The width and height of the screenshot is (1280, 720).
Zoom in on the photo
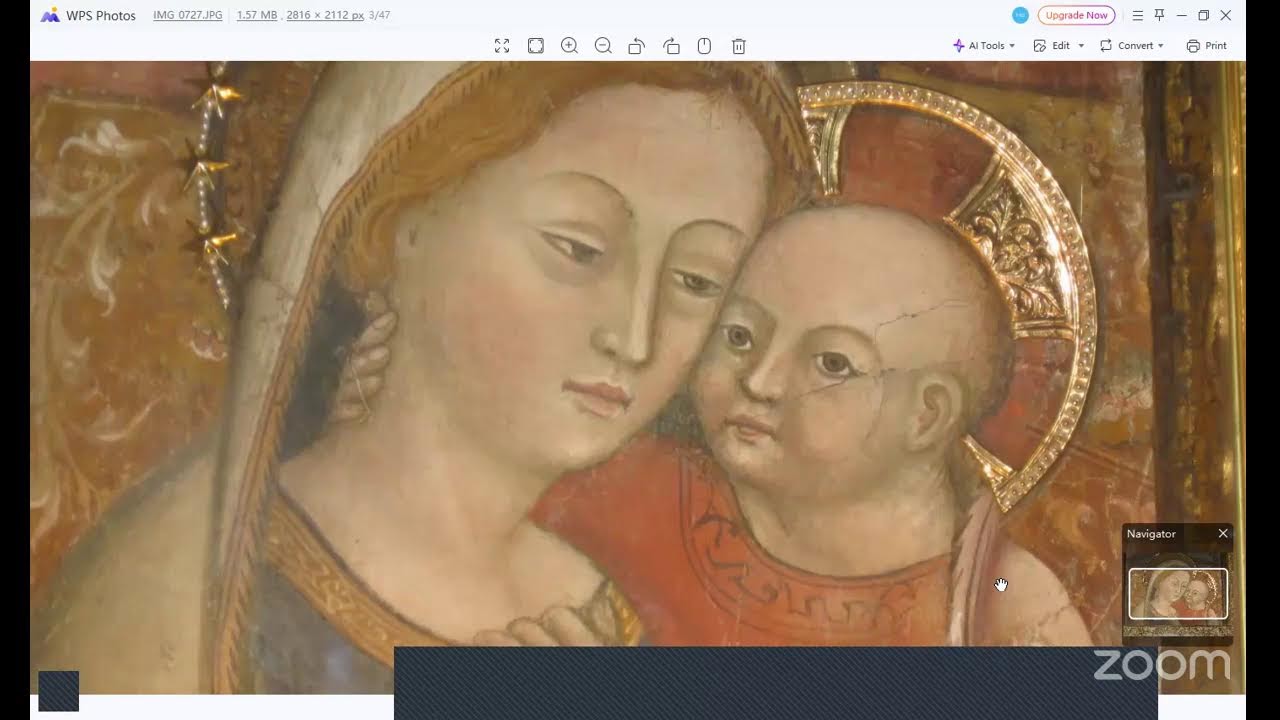pos(570,46)
